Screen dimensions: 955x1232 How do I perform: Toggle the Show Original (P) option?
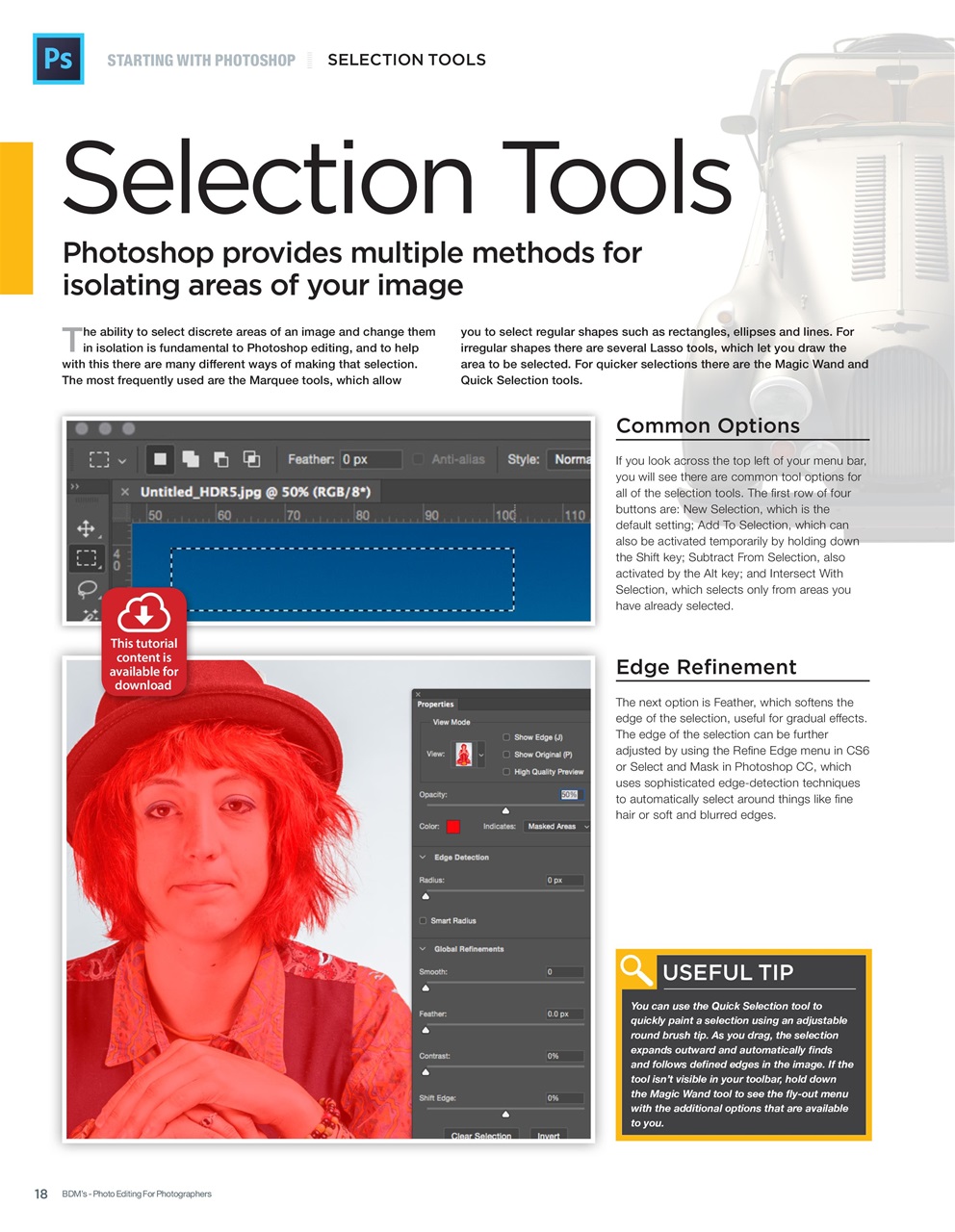tap(505, 755)
